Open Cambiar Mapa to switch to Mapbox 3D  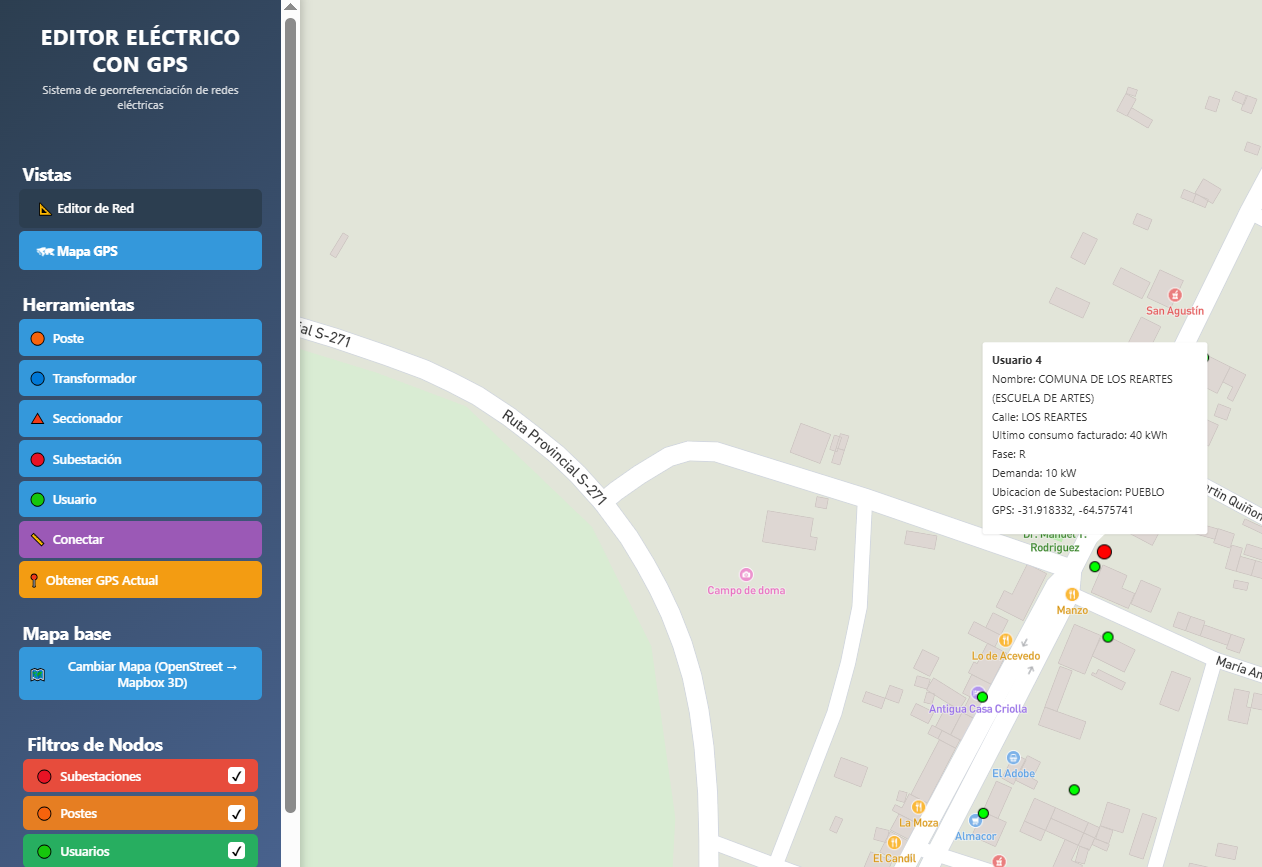(x=140, y=673)
